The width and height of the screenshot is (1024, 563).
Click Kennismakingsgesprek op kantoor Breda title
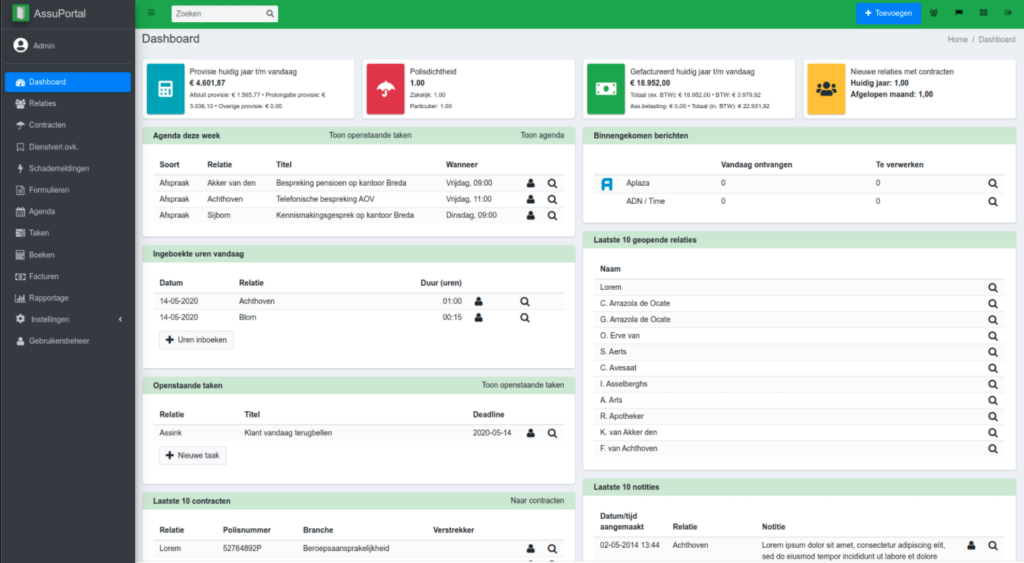(x=345, y=216)
